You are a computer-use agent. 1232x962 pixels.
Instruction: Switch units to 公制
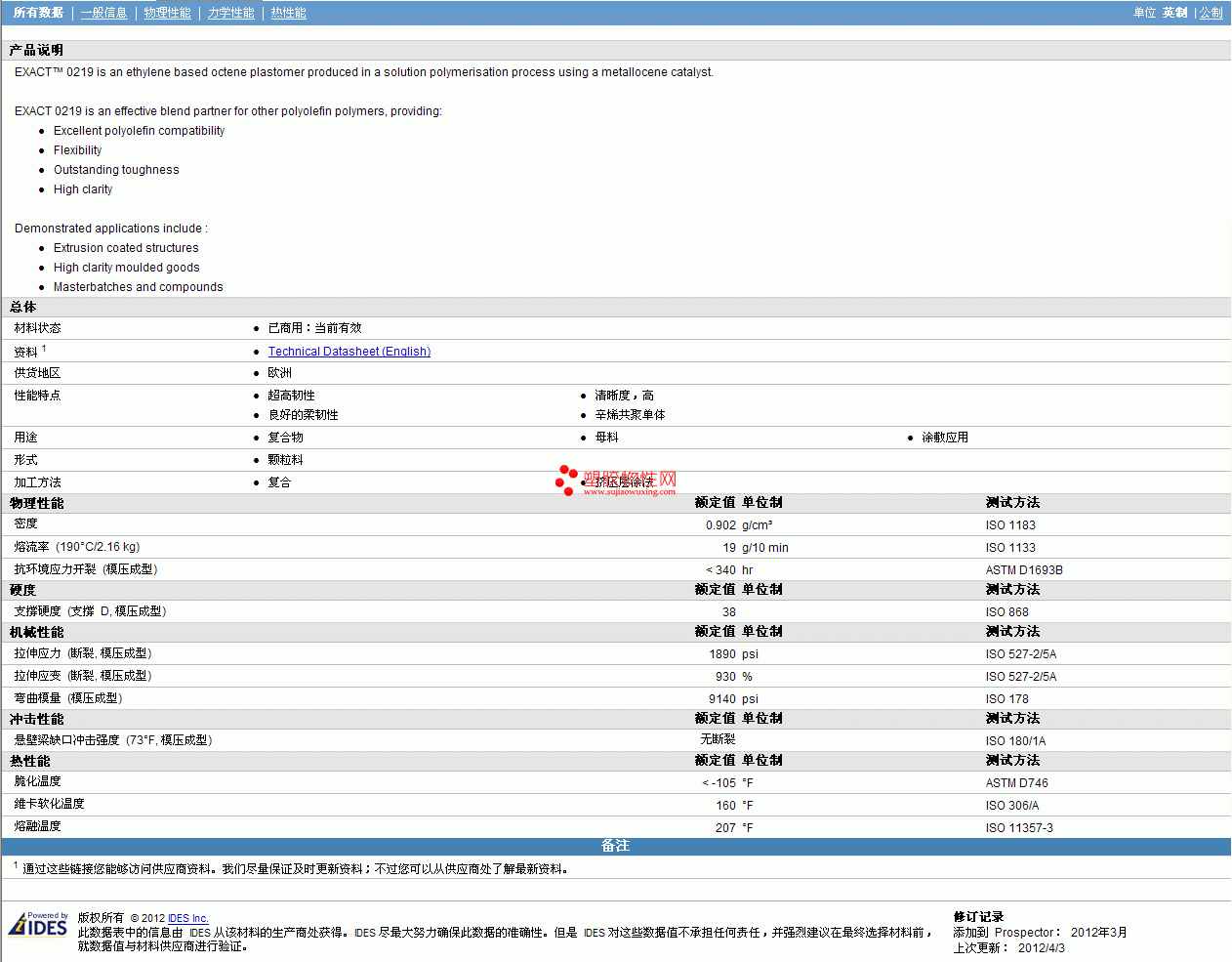click(1211, 13)
